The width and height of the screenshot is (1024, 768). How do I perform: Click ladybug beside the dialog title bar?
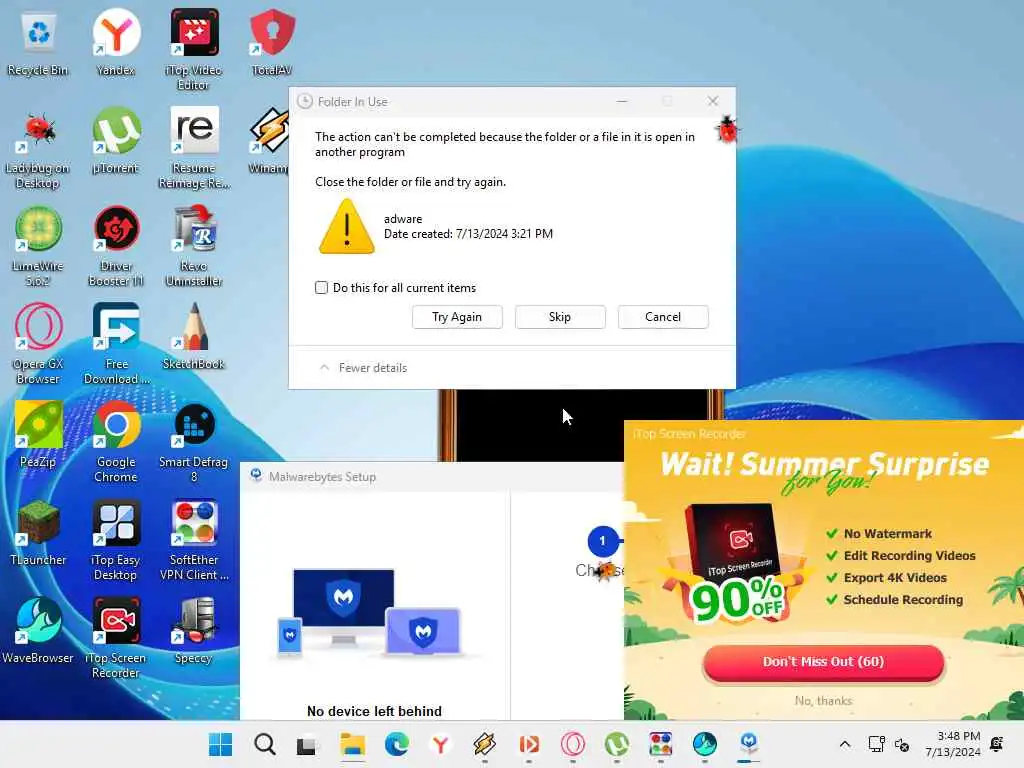click(x=726, y=129)
